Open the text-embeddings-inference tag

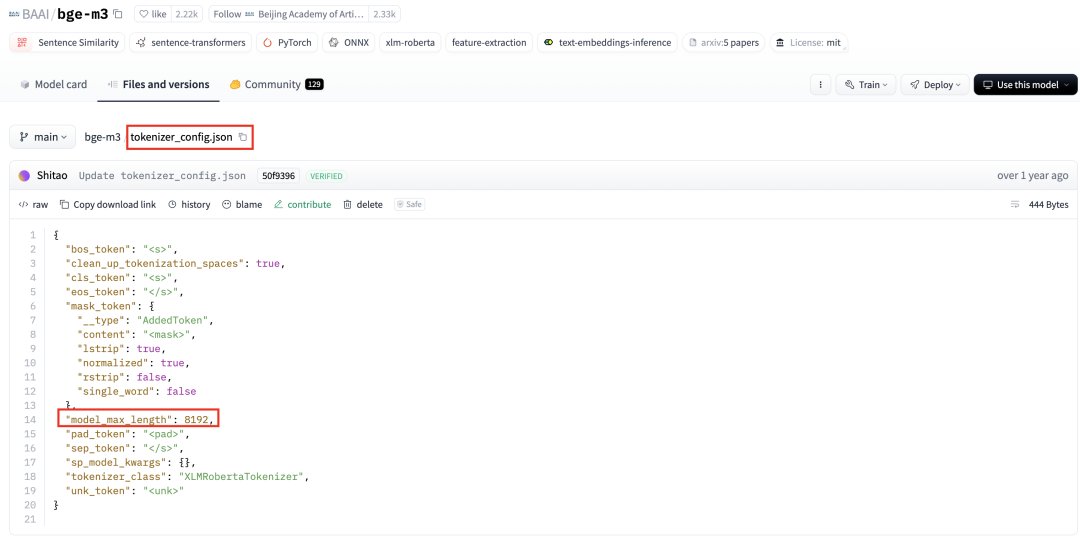pos(607,43)
